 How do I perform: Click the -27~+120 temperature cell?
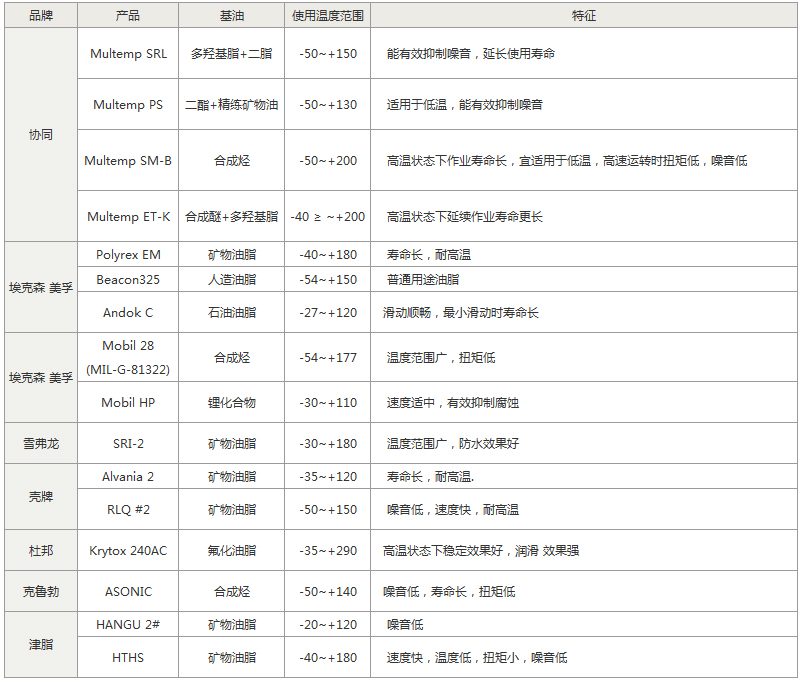click(328, 312)
